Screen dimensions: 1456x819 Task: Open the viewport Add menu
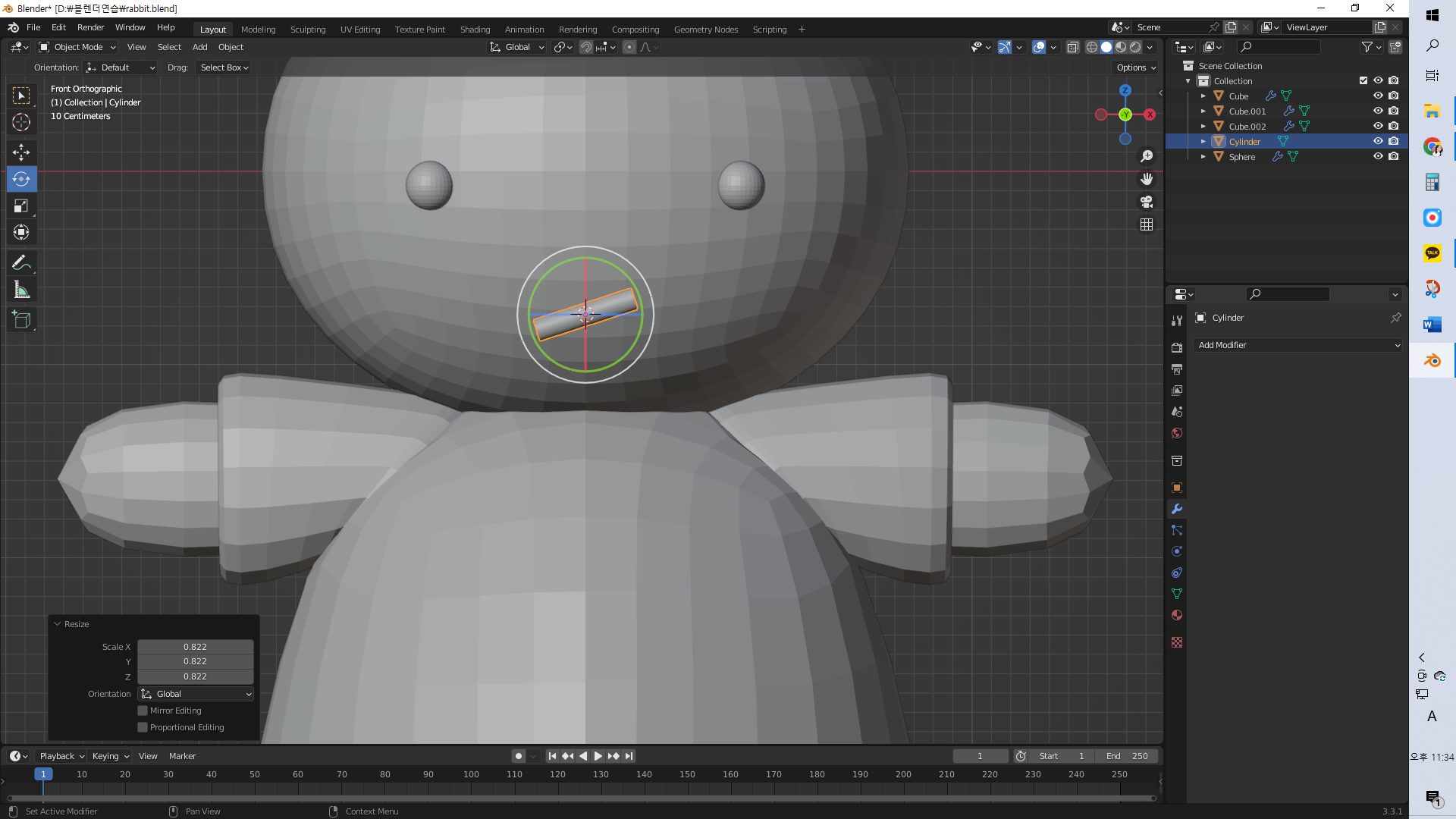tap(199, 47)
